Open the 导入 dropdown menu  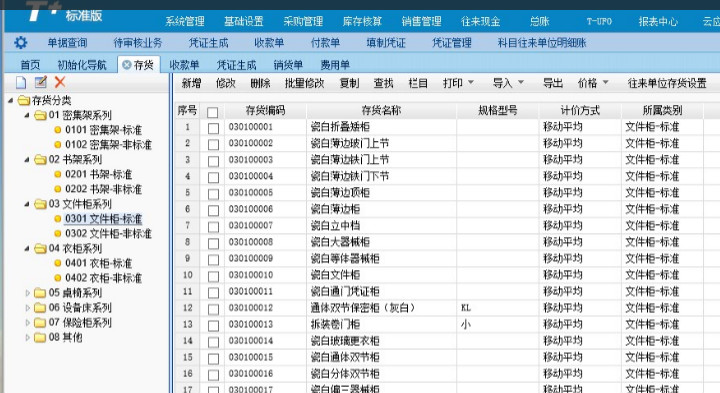[508, 83]
